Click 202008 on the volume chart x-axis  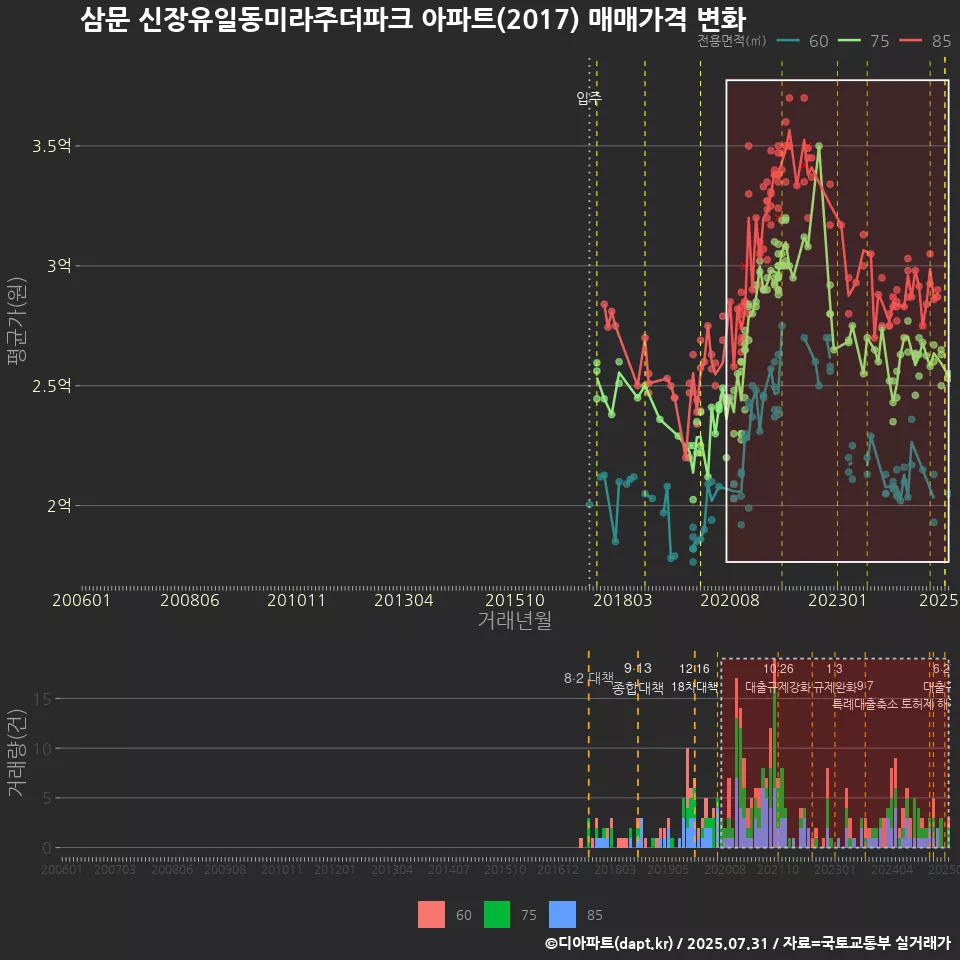725,869
